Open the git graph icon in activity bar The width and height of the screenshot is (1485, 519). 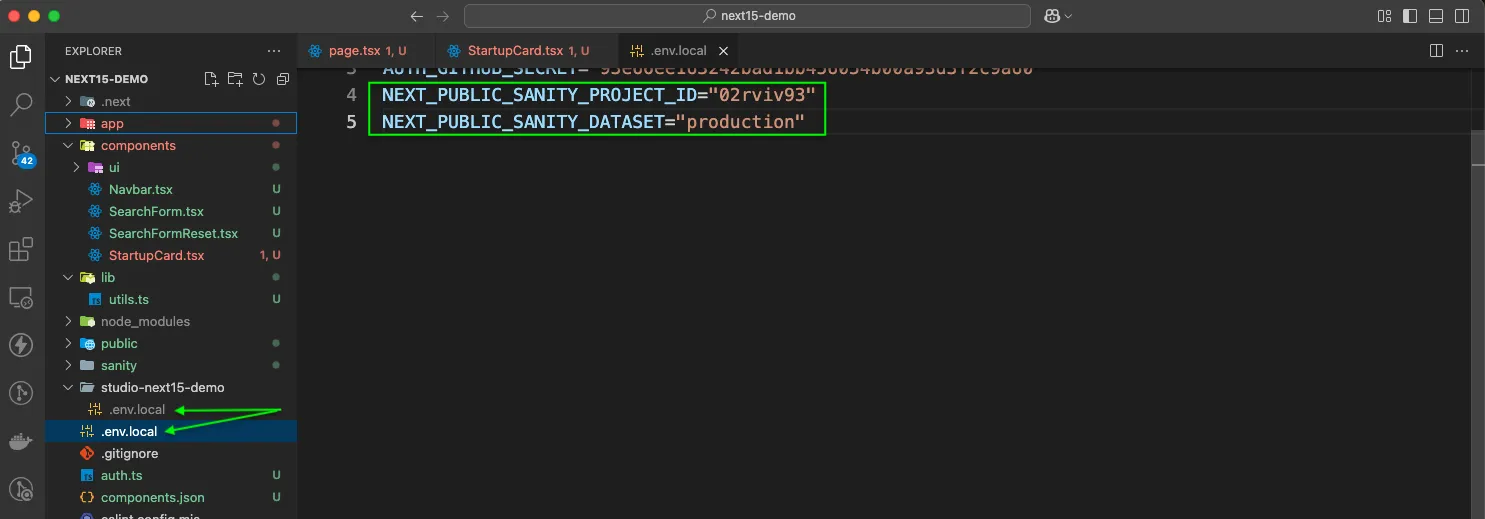[x=20, y=393]
